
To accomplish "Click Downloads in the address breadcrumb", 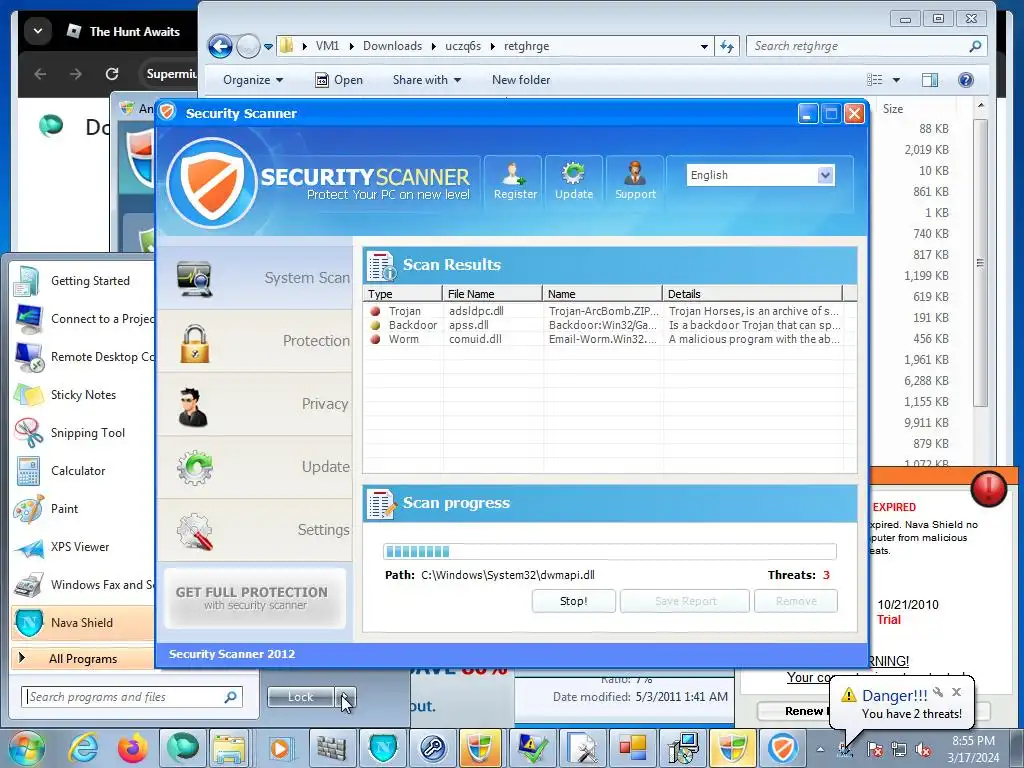I will (392, 46).
